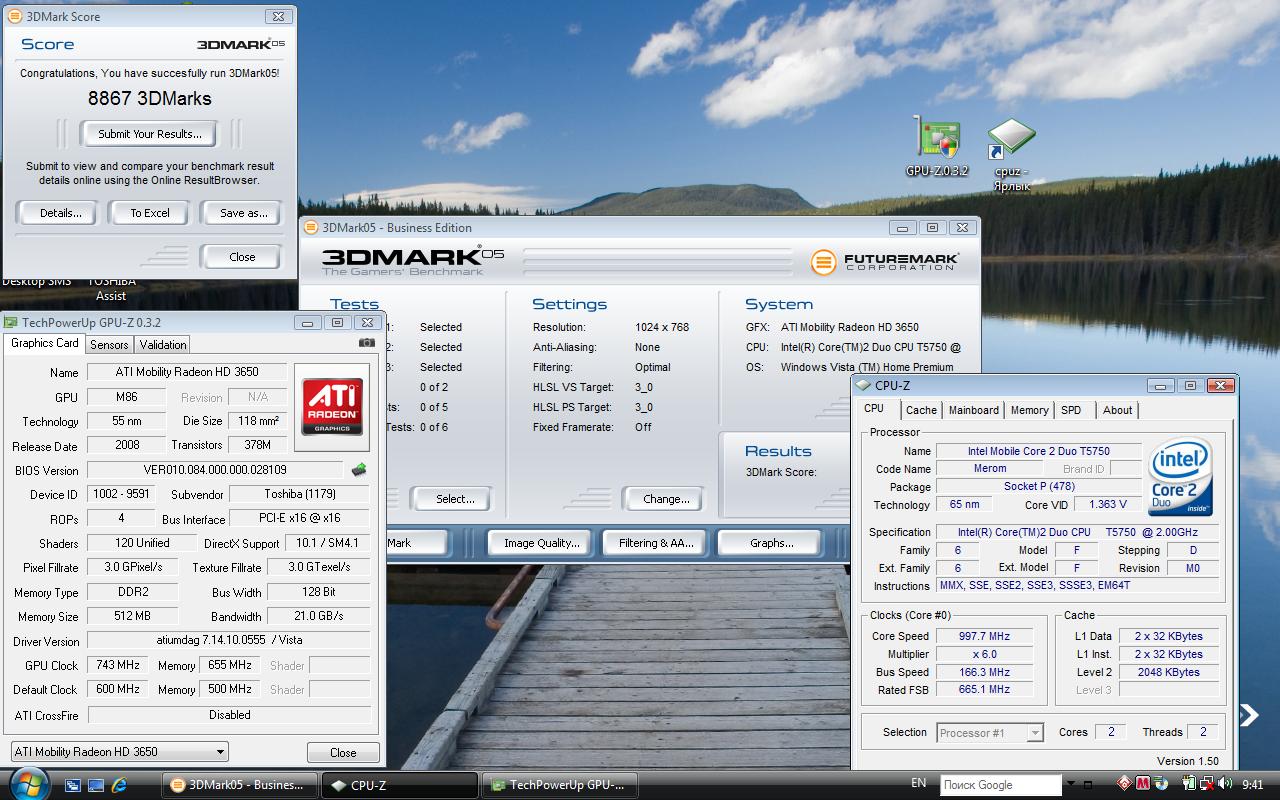
Task: Click the GPU-Z window title icon
Action: tap(11, 322)
